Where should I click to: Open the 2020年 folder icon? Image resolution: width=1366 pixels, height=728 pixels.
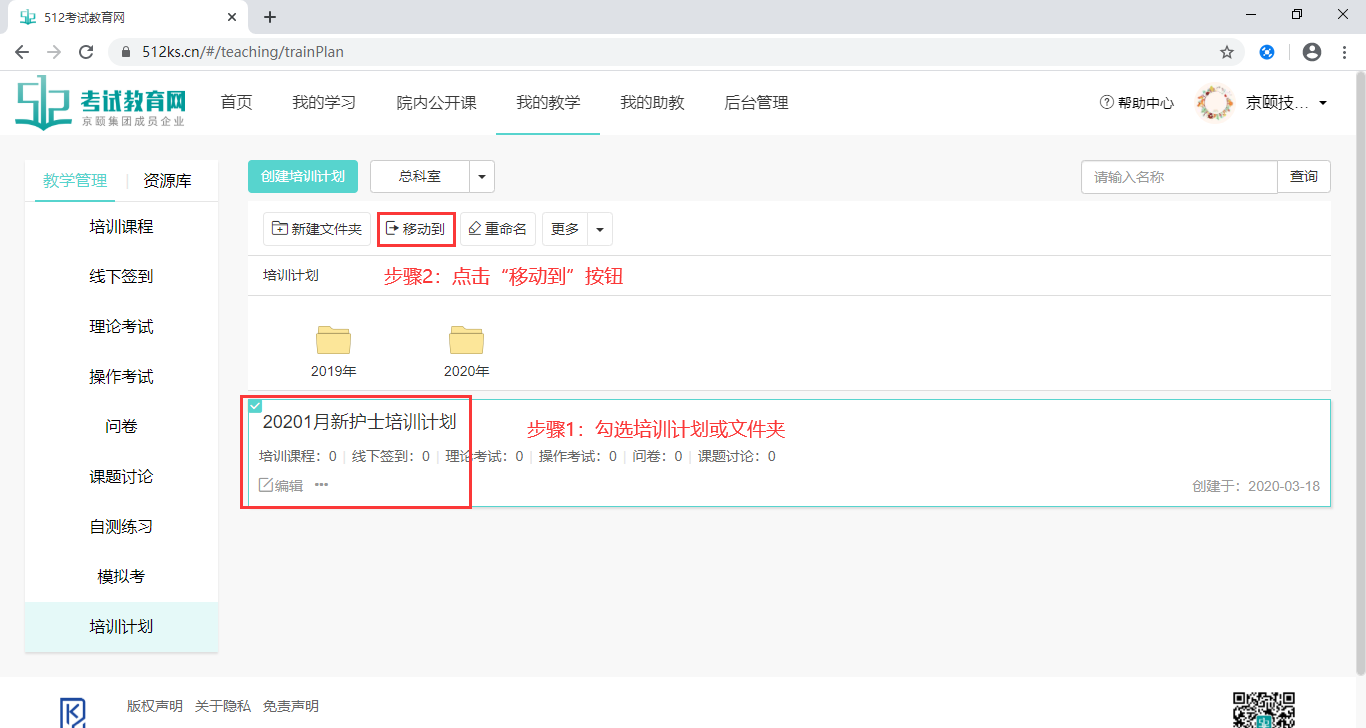coord(466,340)
